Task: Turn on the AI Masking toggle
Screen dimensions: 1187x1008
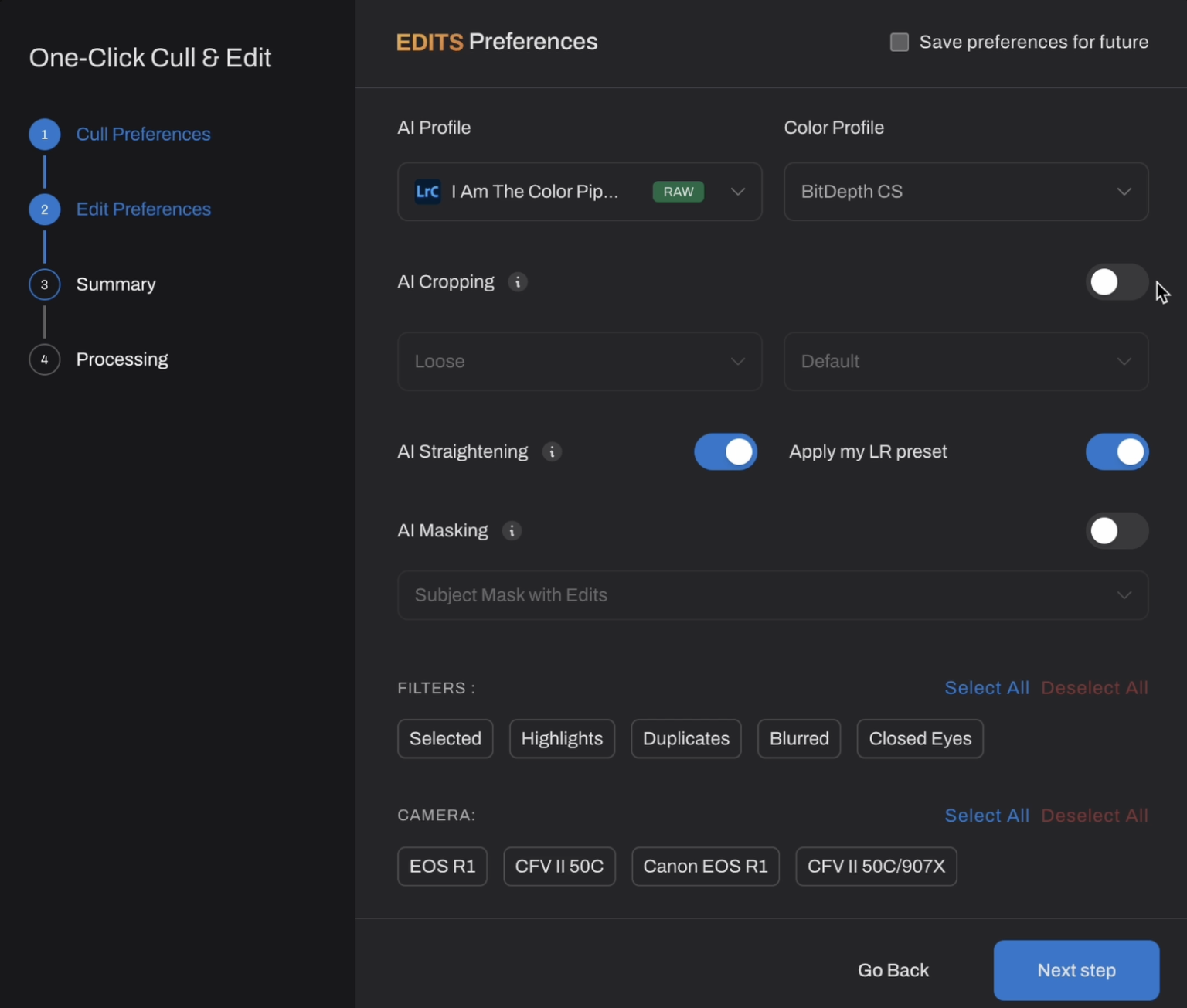Action: pyautogui.click(x=1116, y=530)
